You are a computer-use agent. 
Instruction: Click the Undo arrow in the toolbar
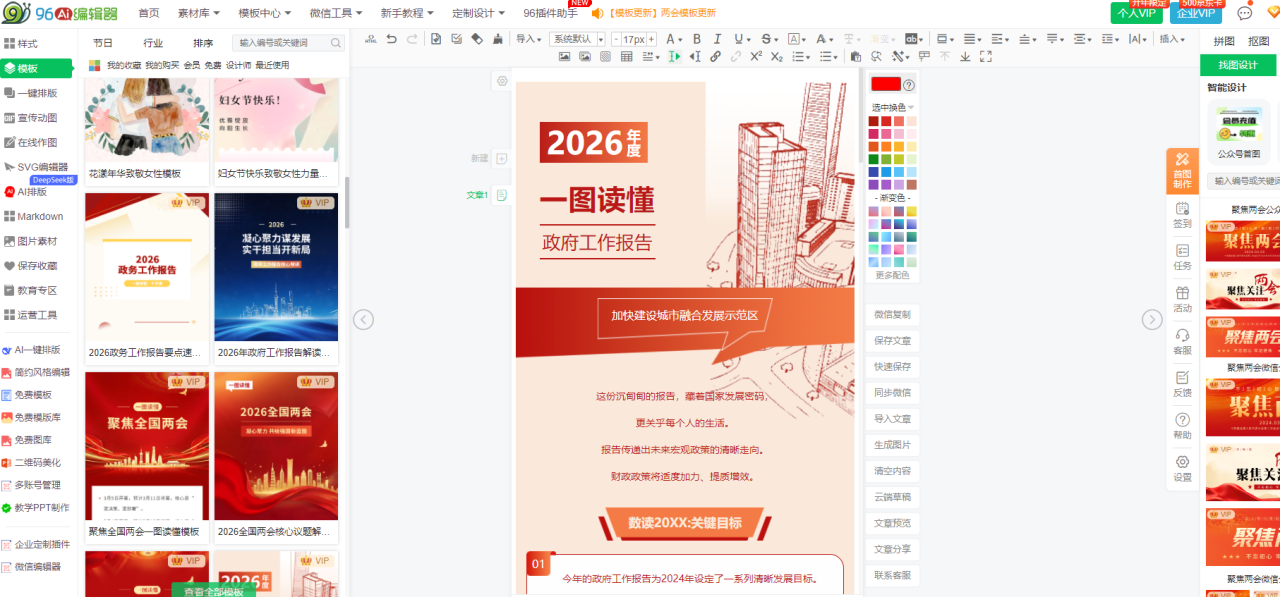(x=391, y=39)
